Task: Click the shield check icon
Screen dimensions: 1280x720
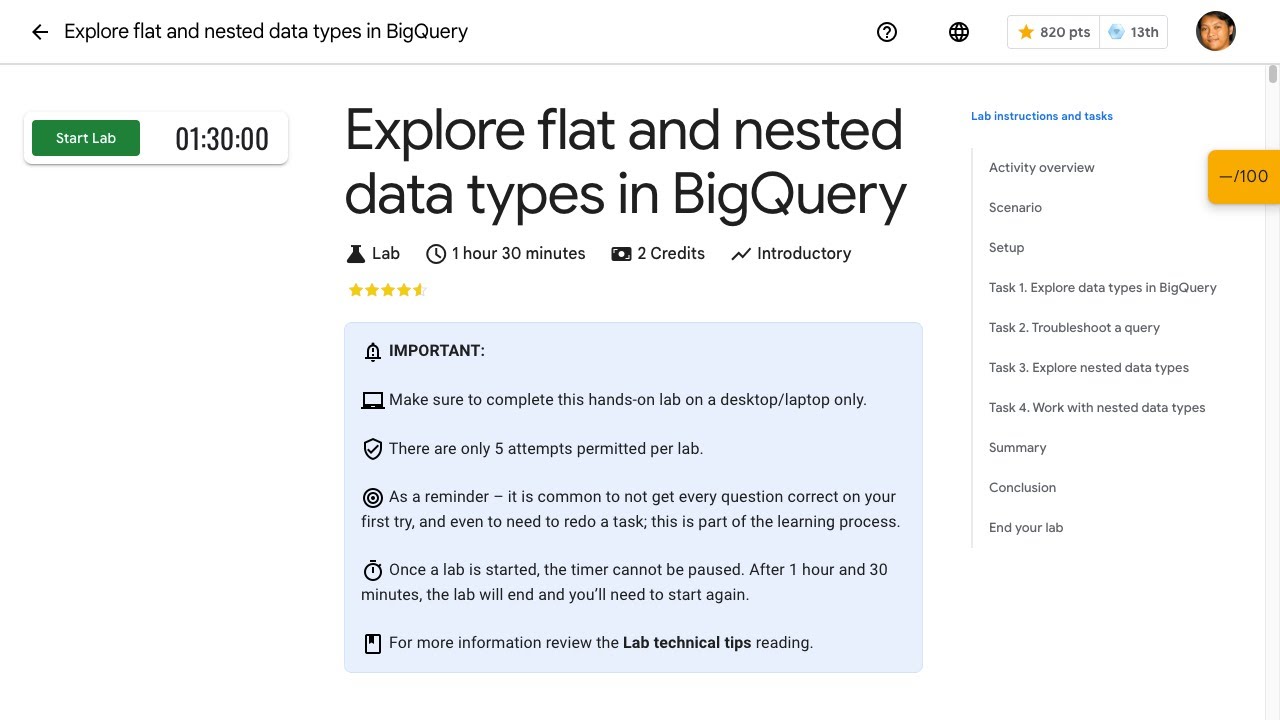Action: (x=373, y=449)
